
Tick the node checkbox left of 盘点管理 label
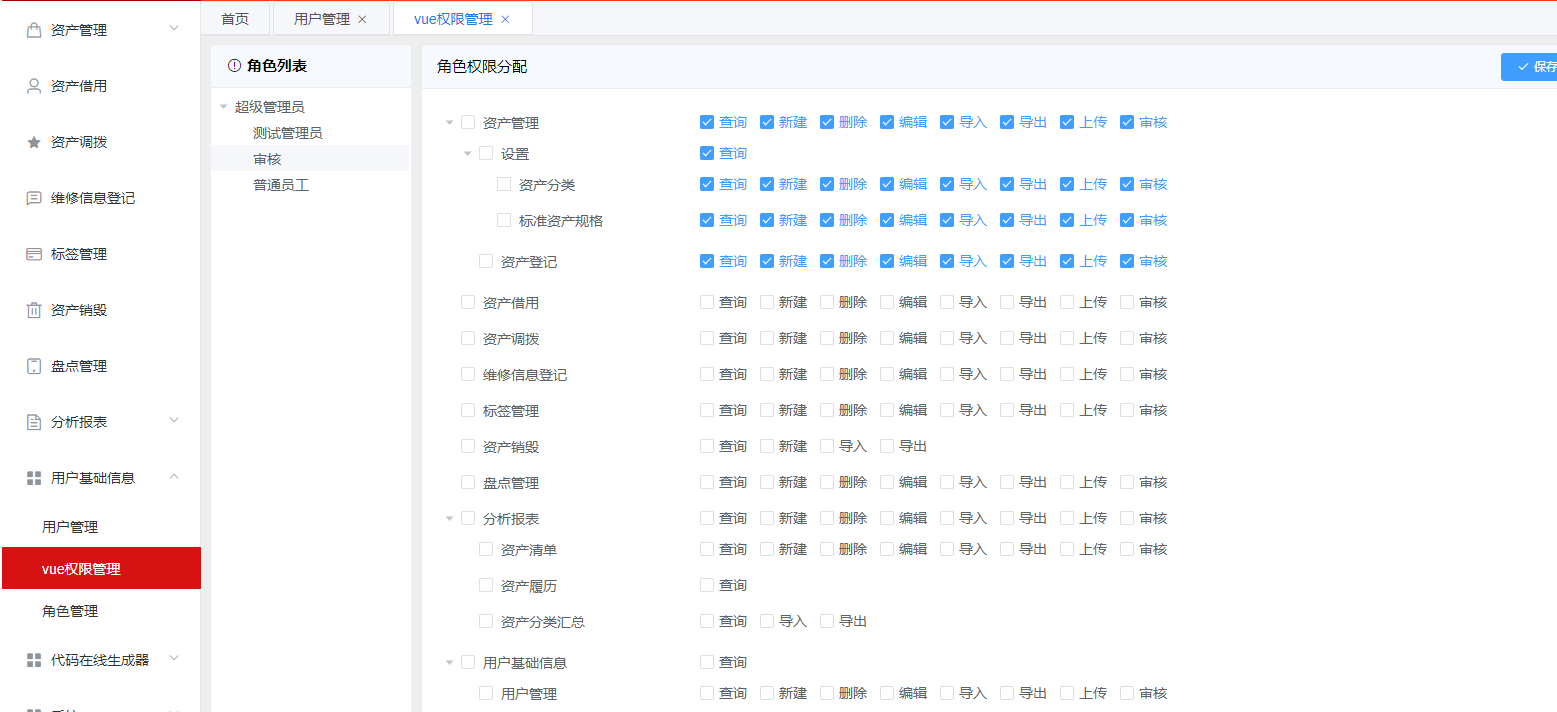[x=468, y=482]
